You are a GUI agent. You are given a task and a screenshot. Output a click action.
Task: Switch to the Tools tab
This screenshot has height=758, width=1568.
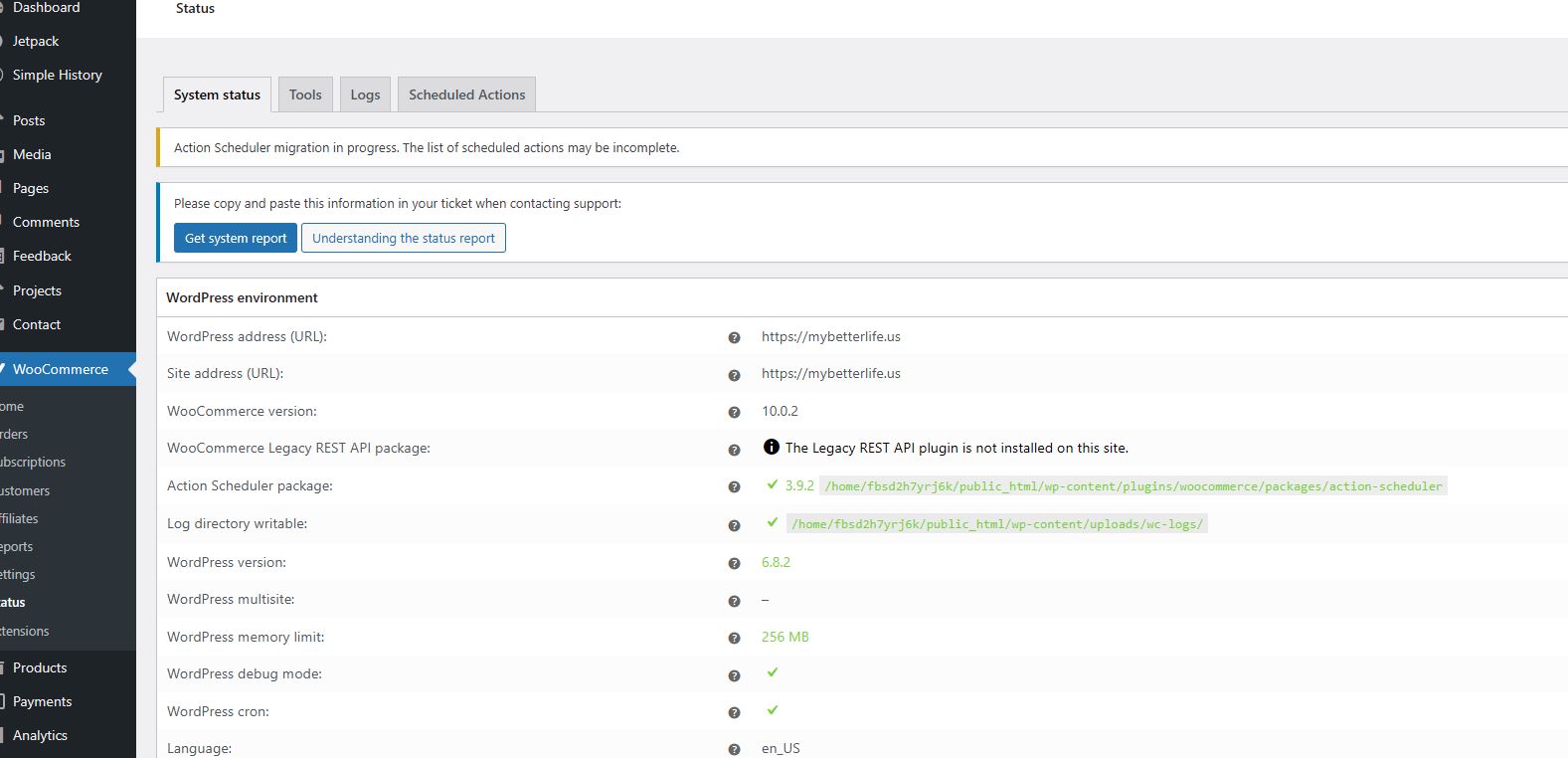[x=305, y=95]
